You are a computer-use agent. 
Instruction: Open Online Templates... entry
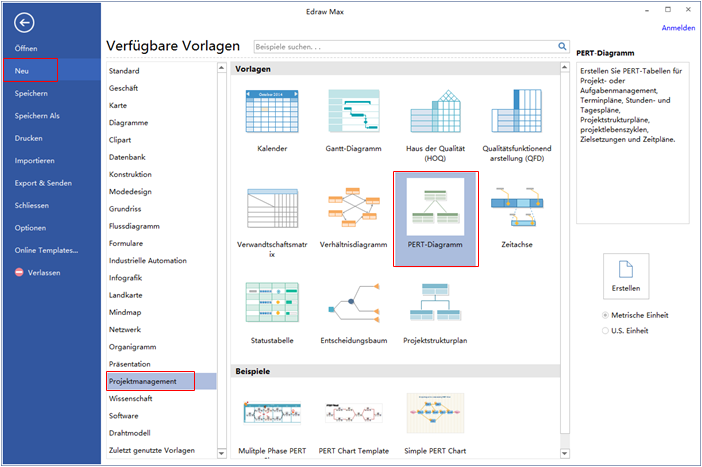[x=46, y=250]
